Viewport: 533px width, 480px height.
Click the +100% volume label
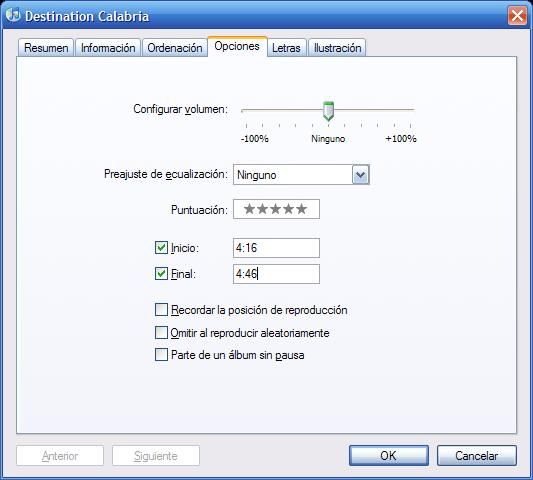coord(401,139)
